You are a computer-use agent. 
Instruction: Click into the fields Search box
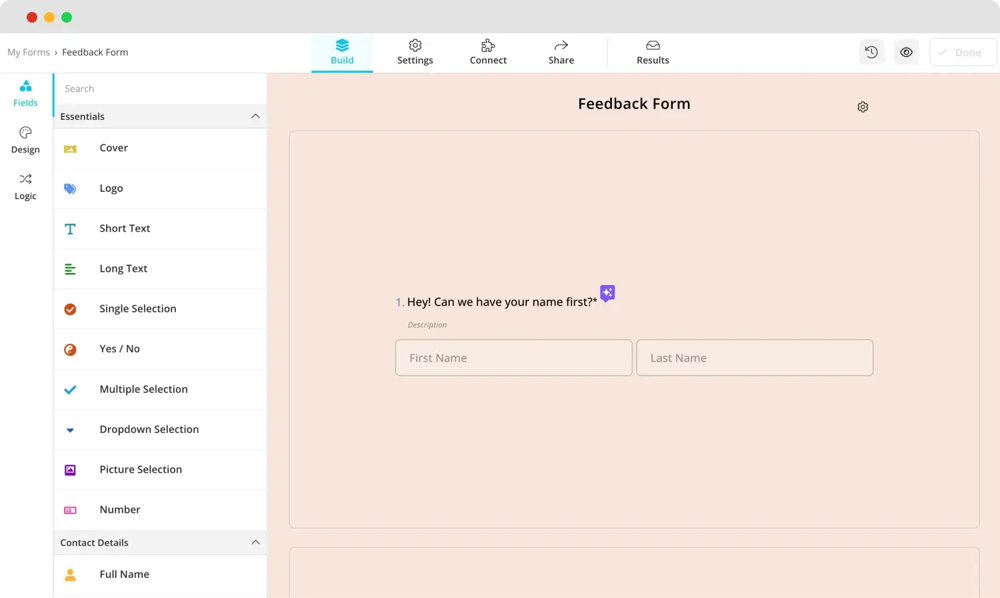(160, 89)
